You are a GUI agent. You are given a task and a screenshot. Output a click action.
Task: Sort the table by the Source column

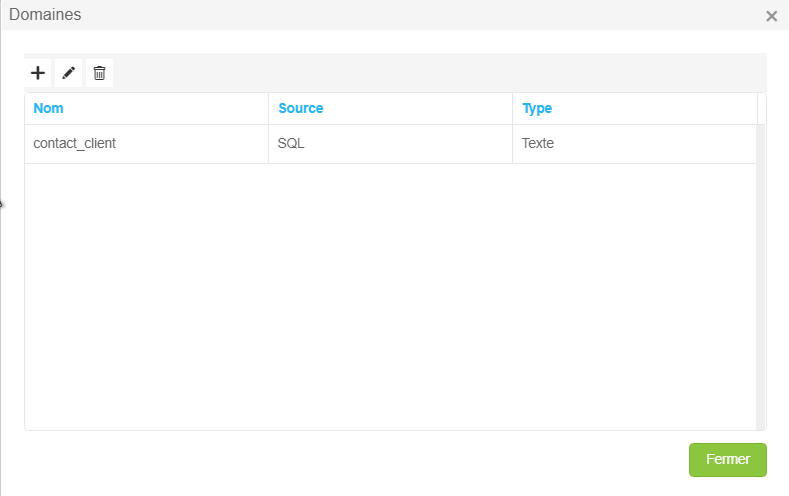pyautogui.click(x=300, y=108)
